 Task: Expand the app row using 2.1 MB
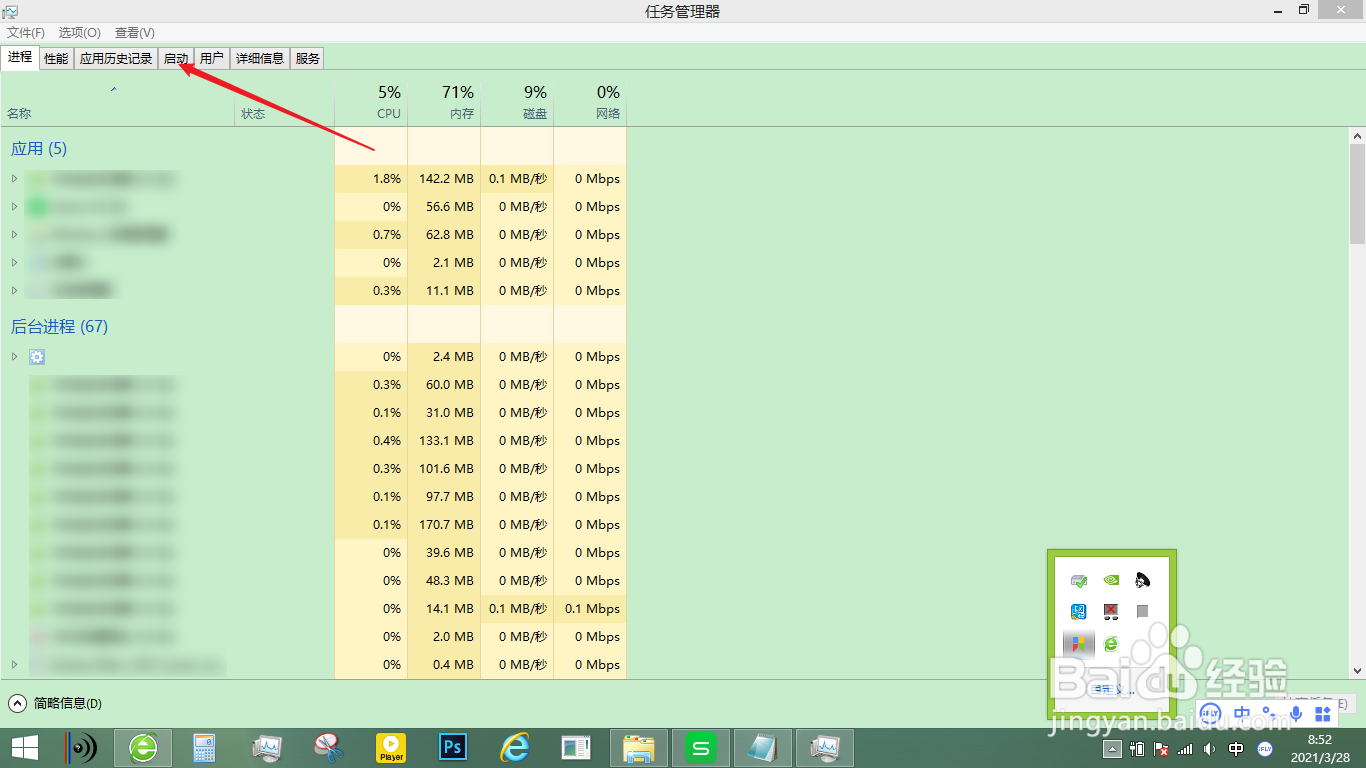tap(14, 263)
